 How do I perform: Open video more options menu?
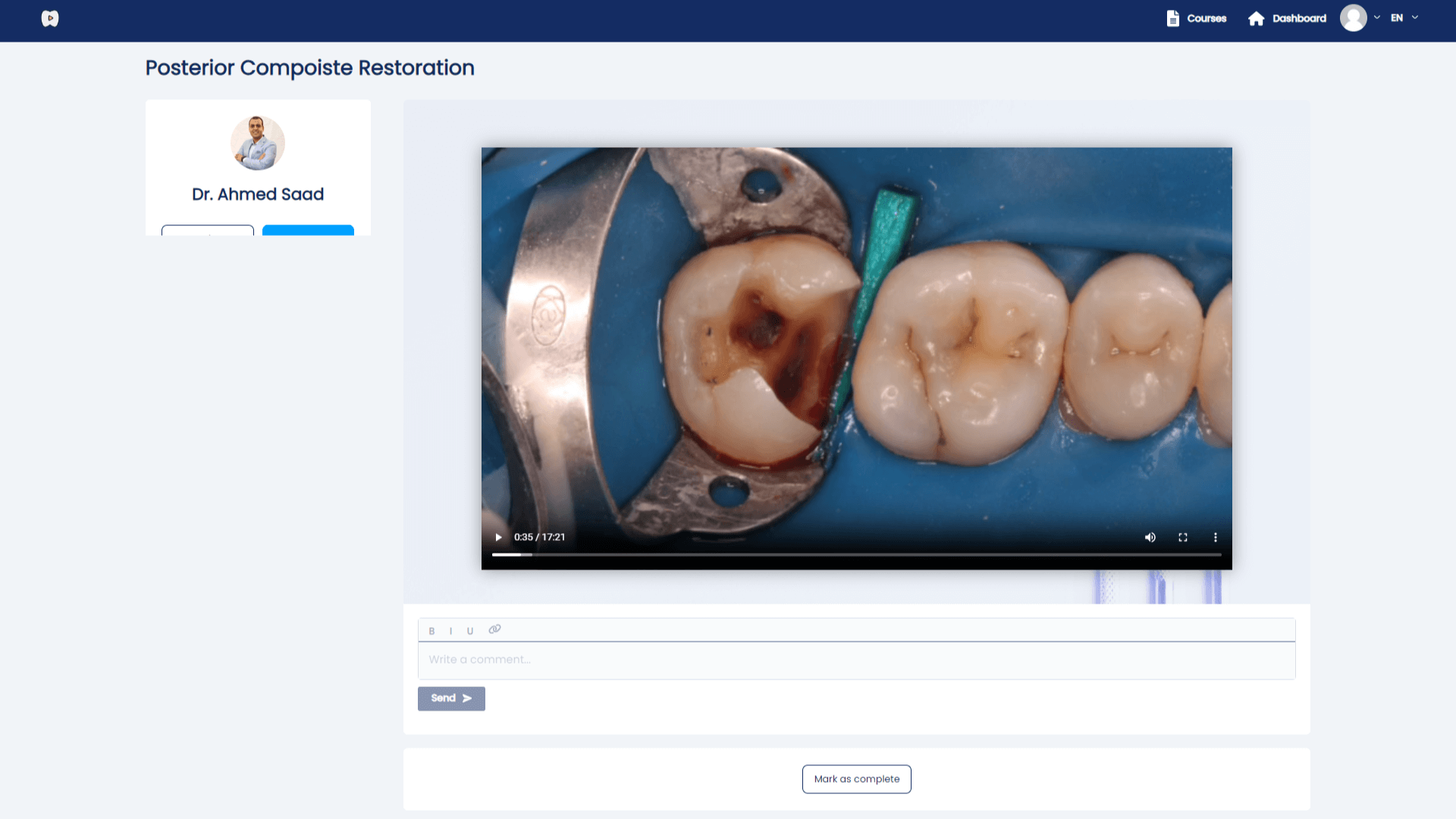tap(1216, 537)
